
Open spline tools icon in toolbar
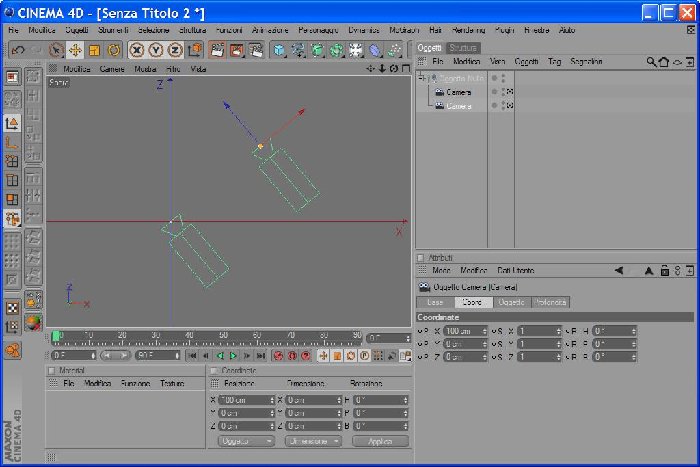pos(298,50)
